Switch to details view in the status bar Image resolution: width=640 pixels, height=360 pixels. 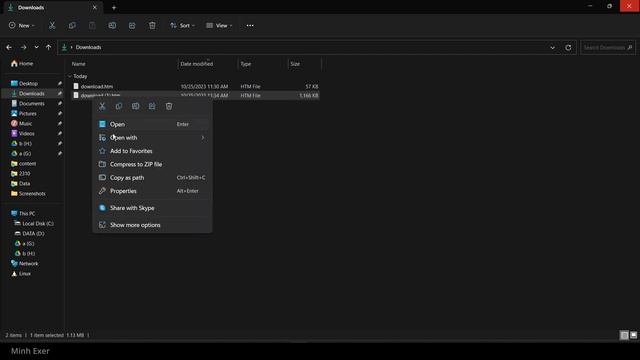[624, 335]
